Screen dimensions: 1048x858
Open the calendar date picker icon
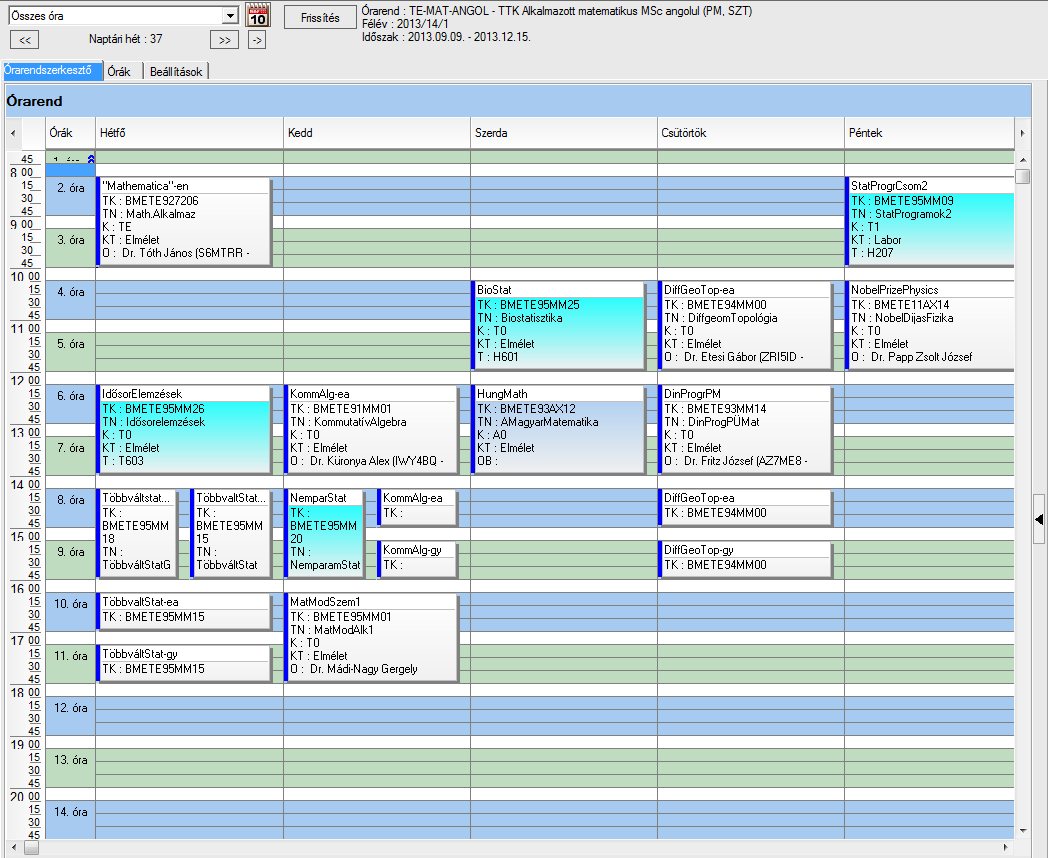point(258,15)
